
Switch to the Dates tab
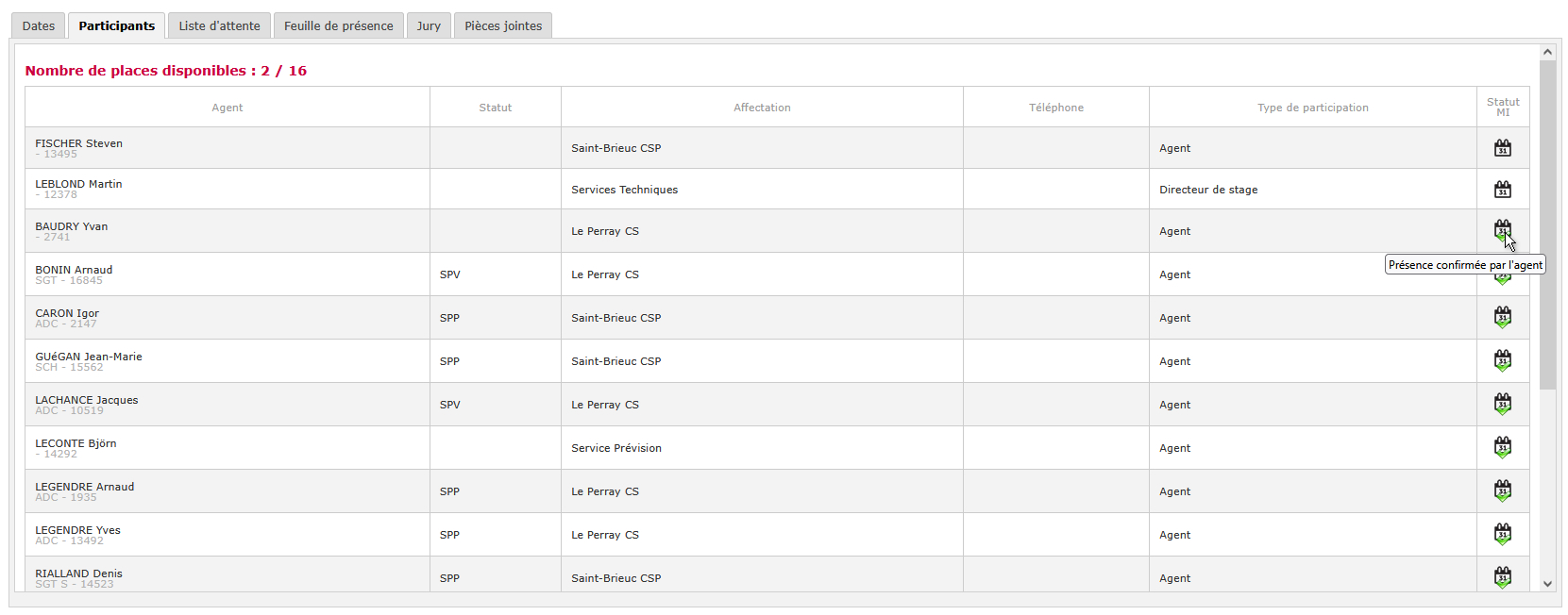coord(39,25)
